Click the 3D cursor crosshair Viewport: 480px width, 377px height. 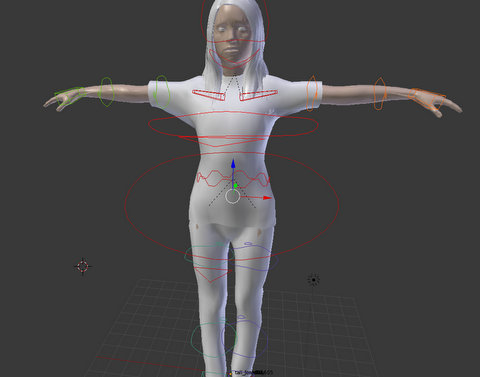click(x=83, y=266)
